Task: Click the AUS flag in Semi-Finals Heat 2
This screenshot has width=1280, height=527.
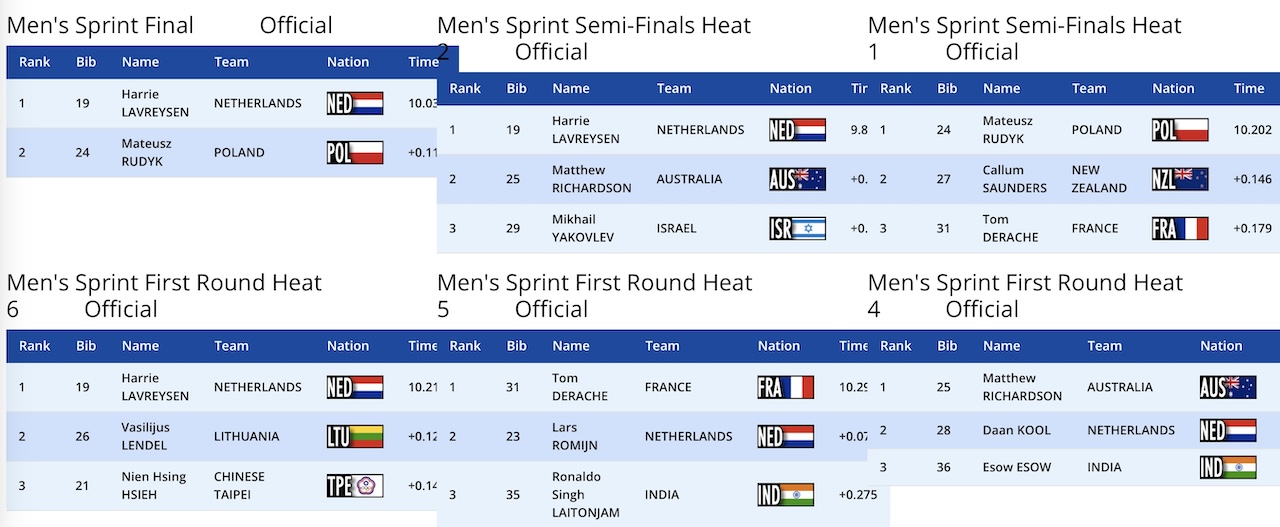Action: (797, 179)
